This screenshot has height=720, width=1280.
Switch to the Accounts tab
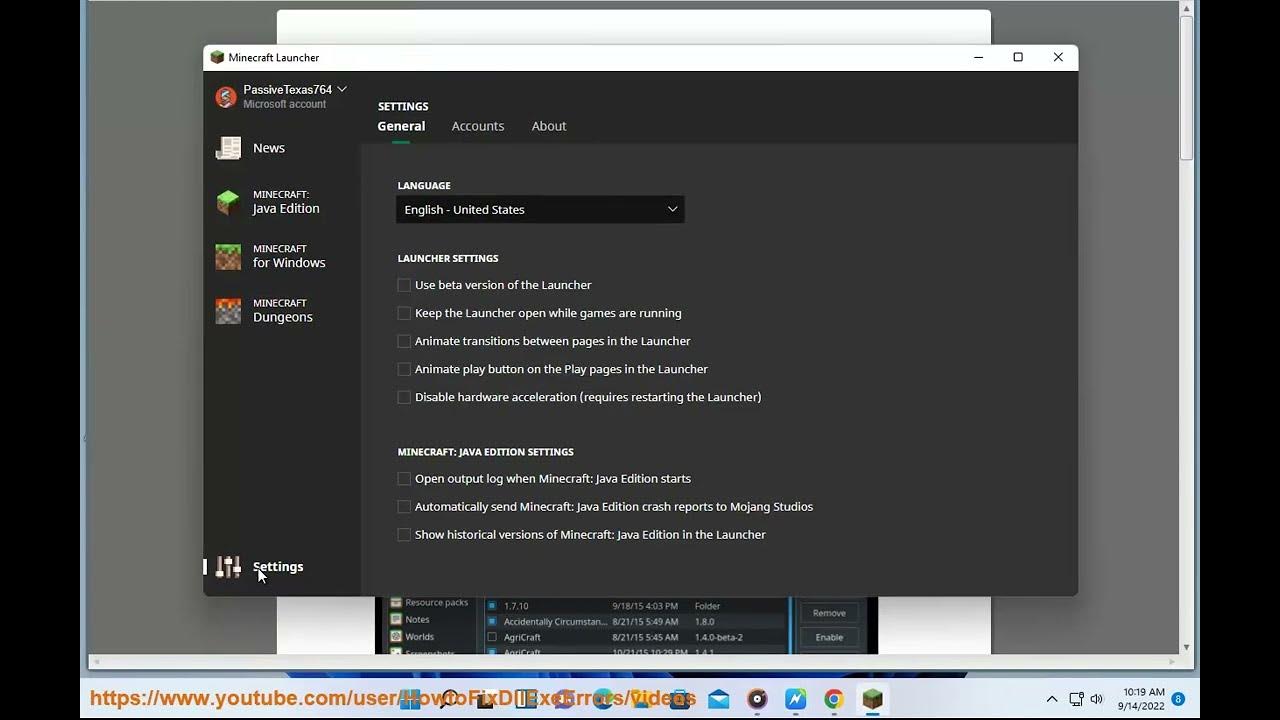click(477, 126)
